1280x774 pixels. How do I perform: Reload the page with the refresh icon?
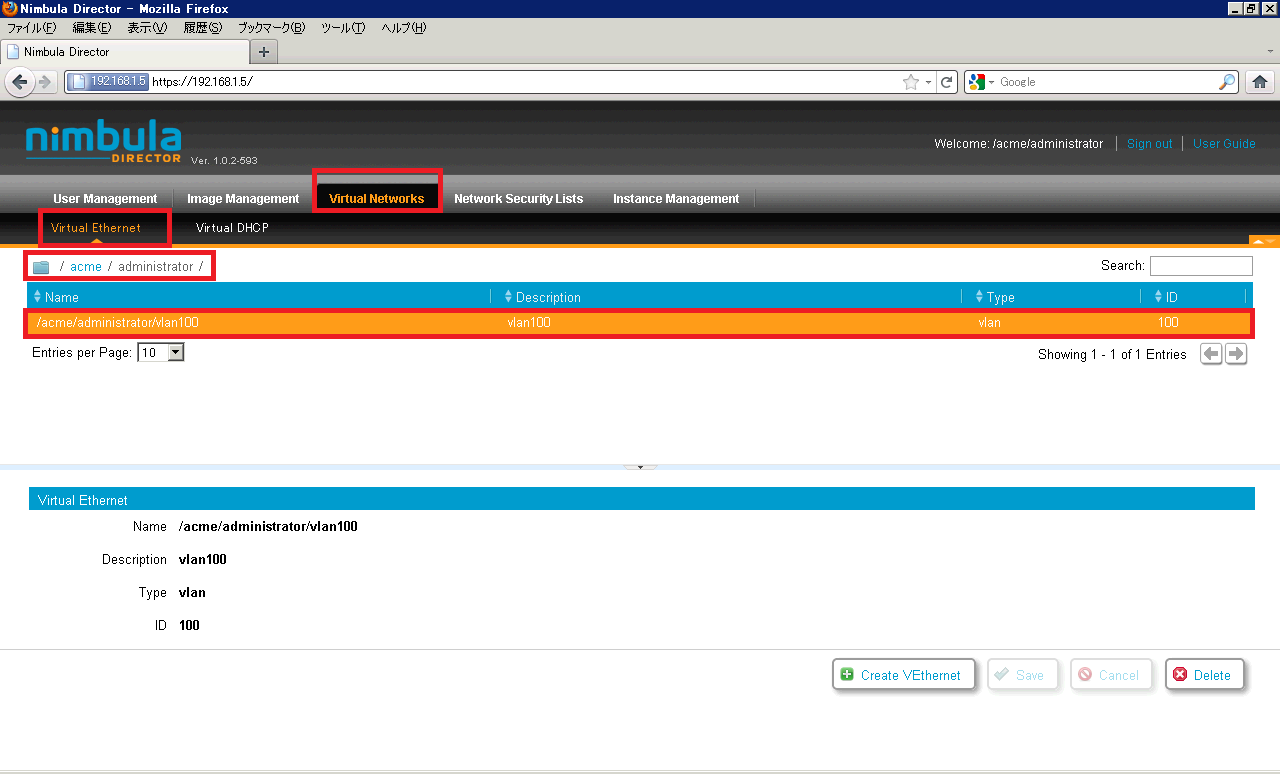pos(946,82)
